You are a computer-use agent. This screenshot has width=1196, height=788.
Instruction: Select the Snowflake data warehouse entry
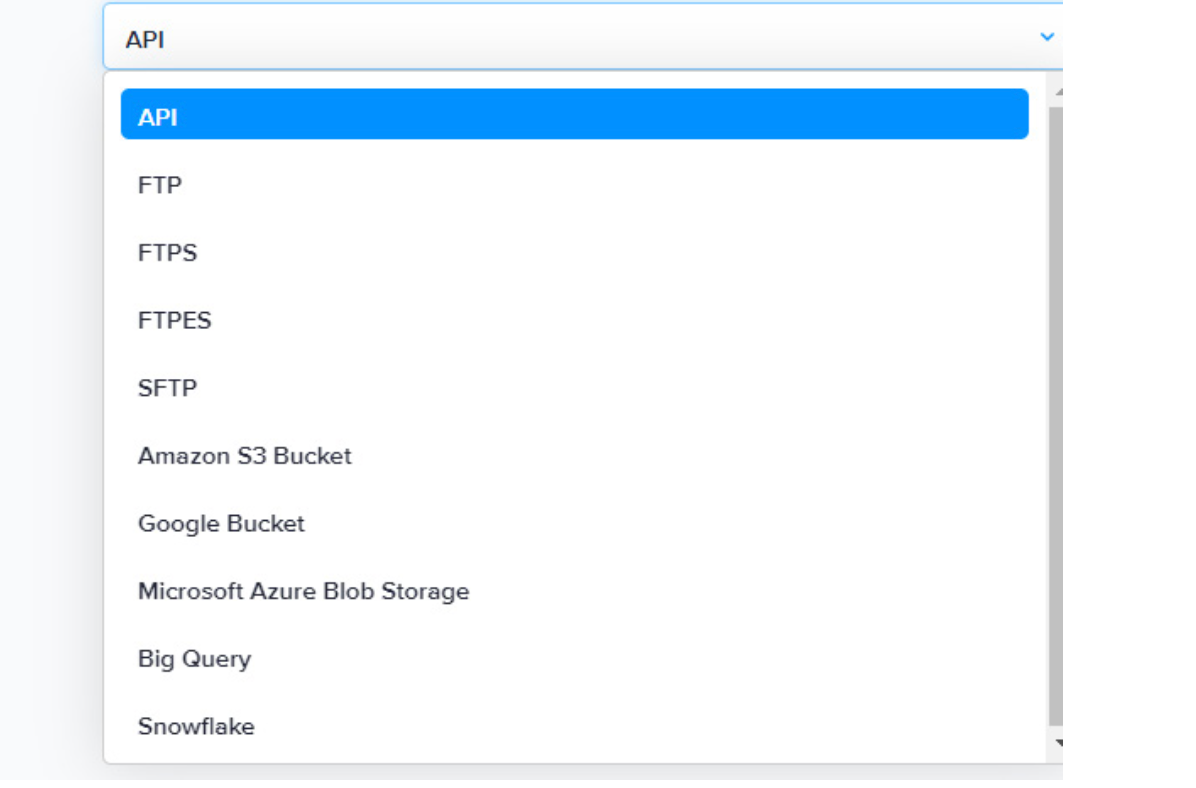point(196,727)
